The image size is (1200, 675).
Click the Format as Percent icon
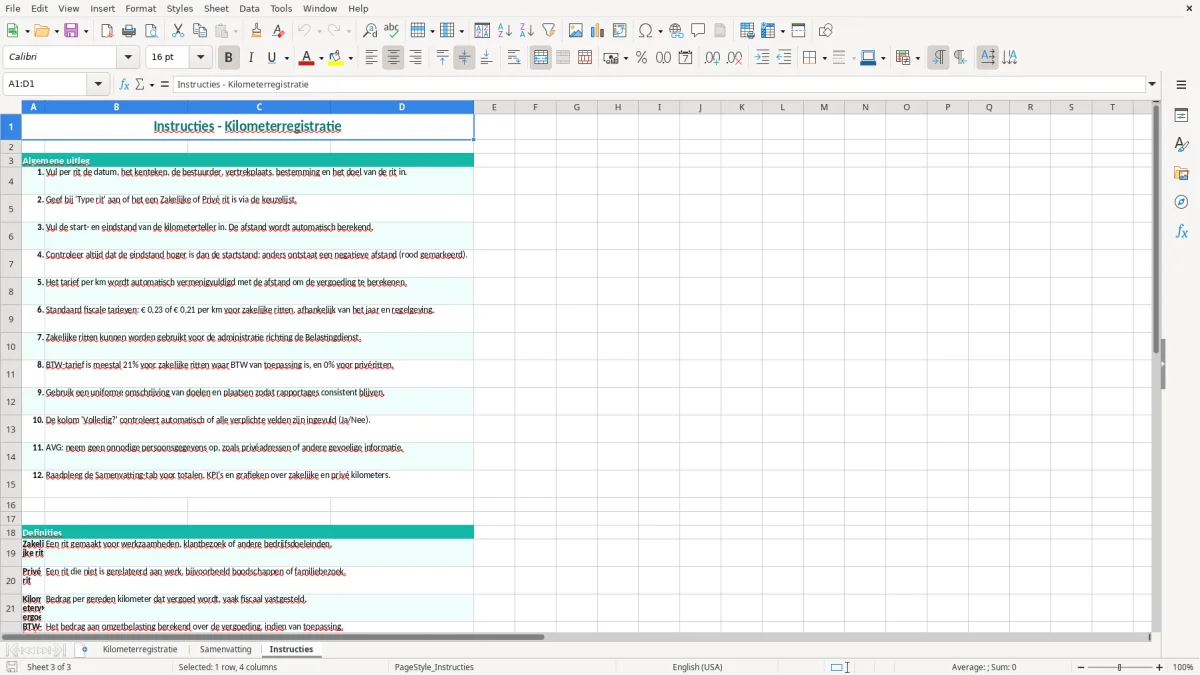[641, 58]
